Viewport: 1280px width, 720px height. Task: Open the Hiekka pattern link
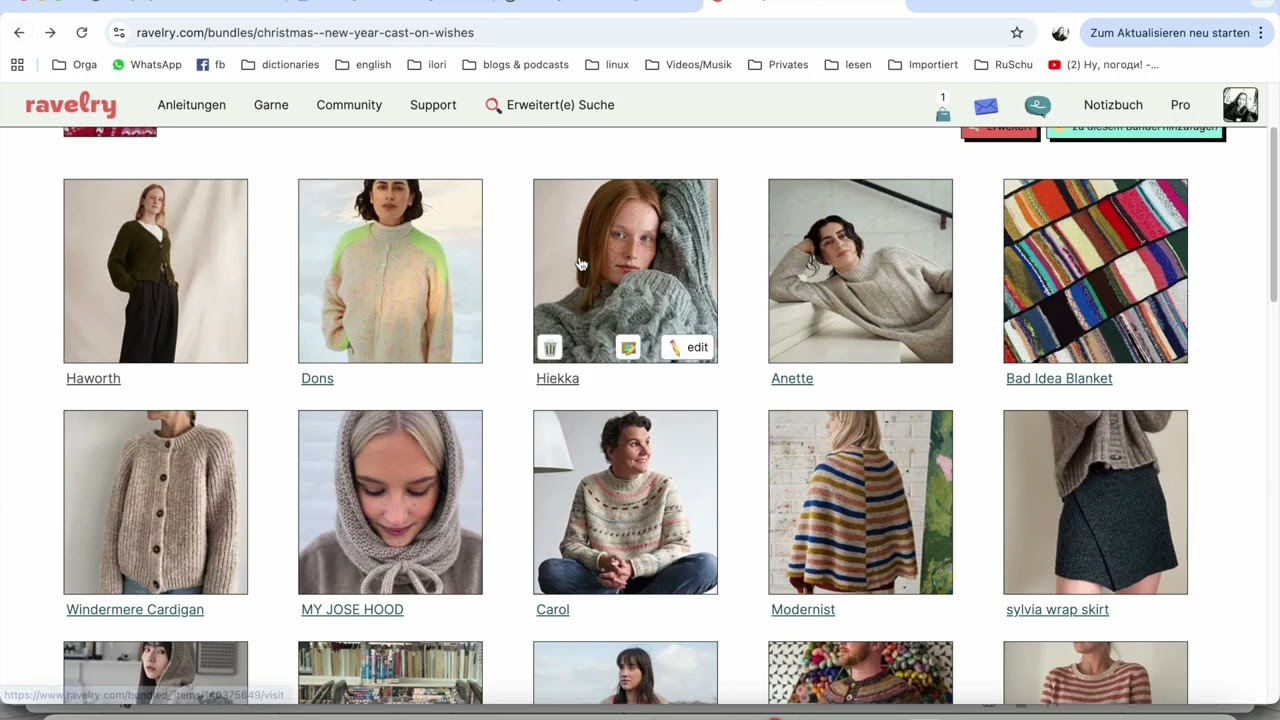point(557,378)
